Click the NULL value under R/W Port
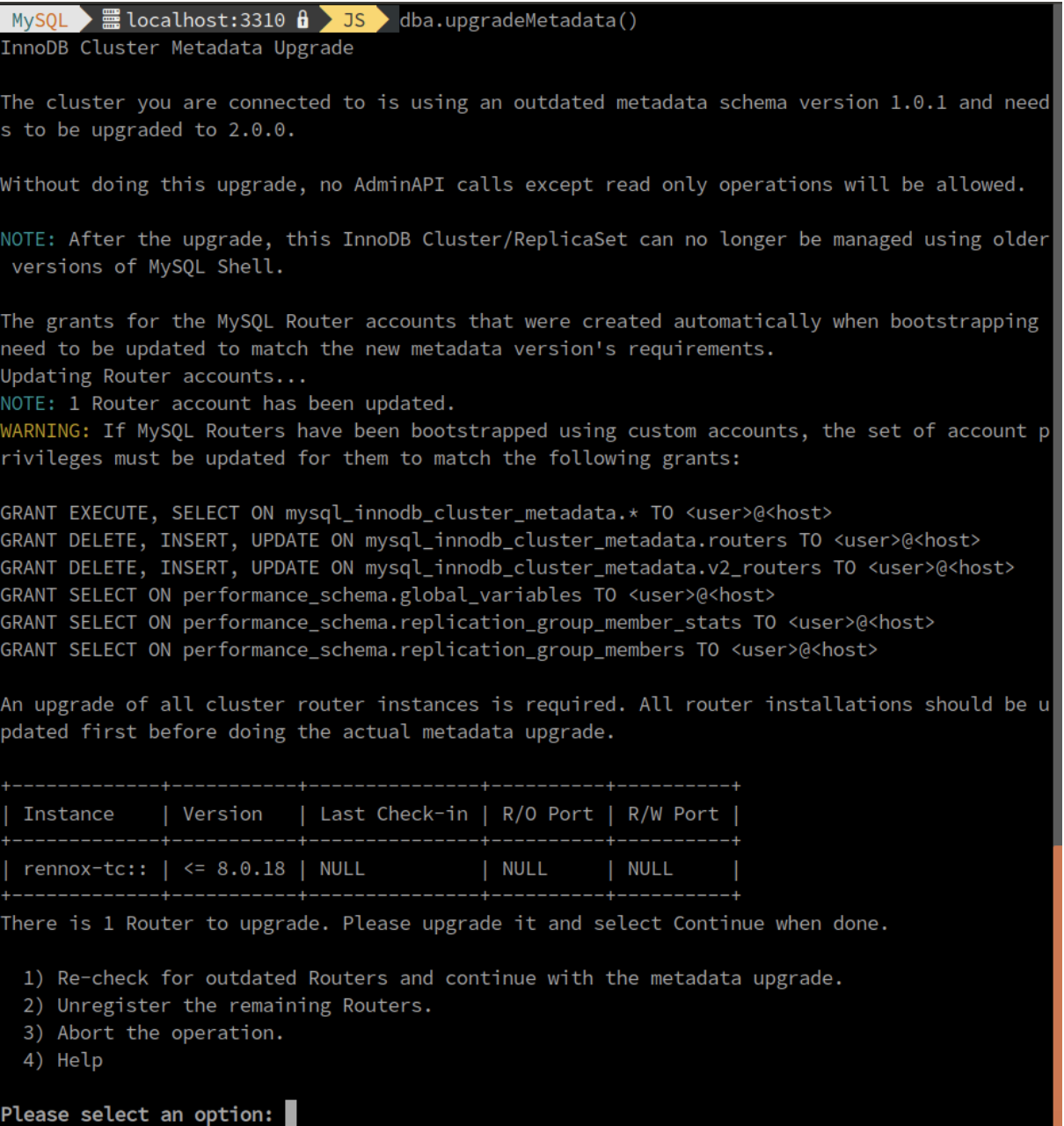 [x=650, y=869]
